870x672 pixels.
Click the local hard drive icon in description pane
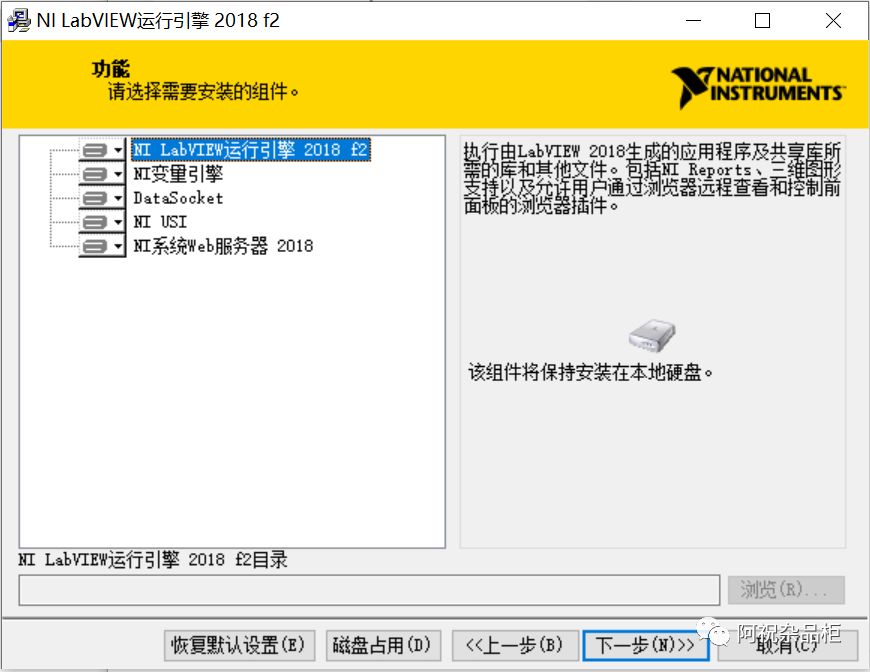[652, 336]
